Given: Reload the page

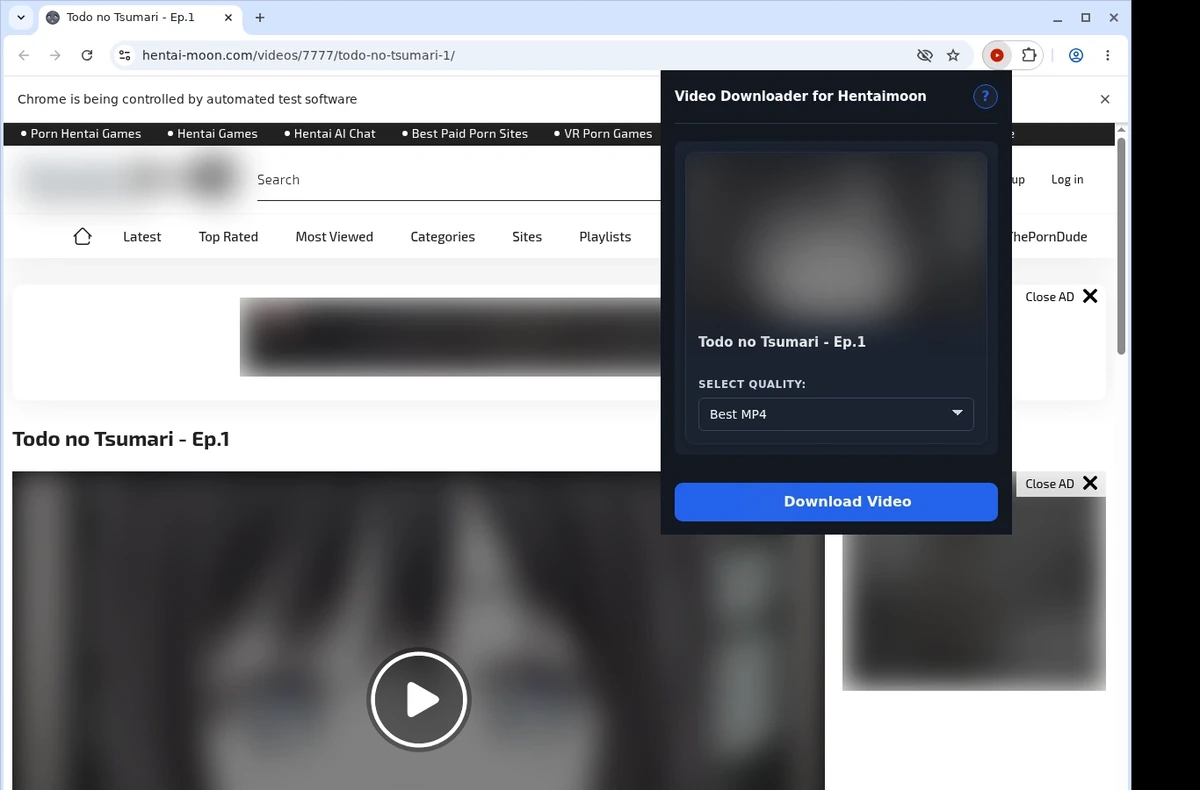Looking at the screenshot, I should (x=87, y=55).
